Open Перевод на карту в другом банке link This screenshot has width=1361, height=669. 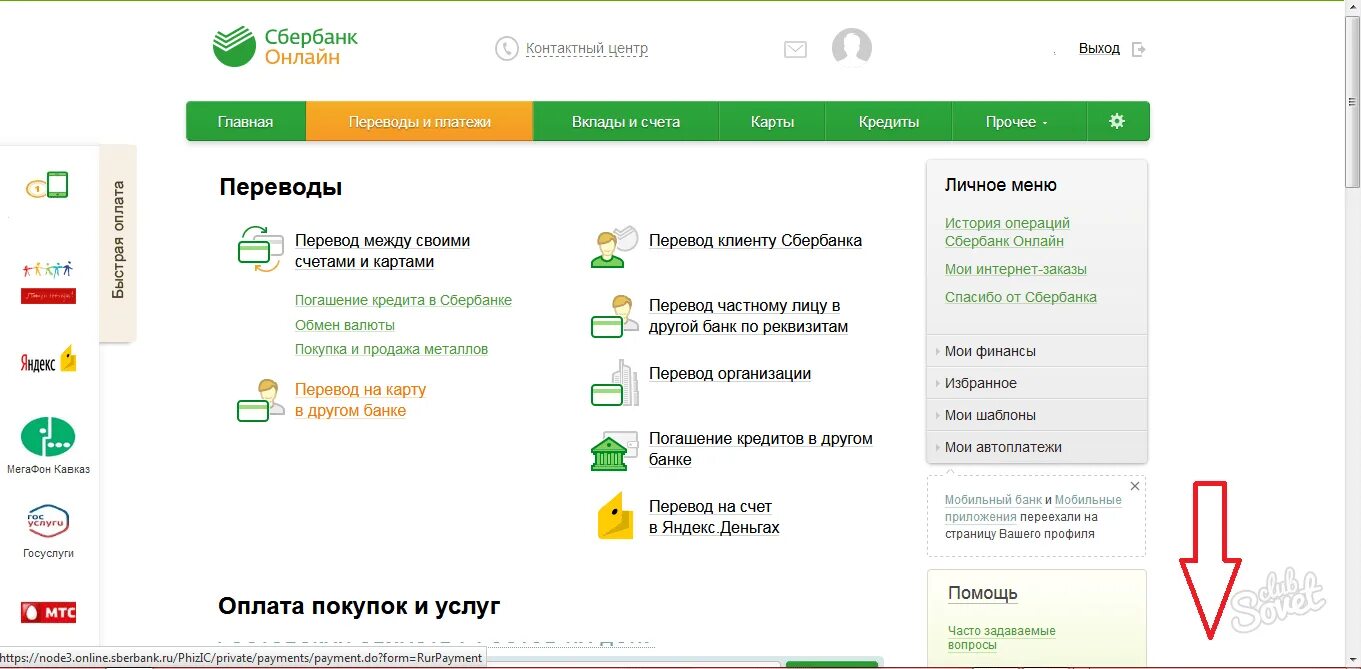point(360,400)
